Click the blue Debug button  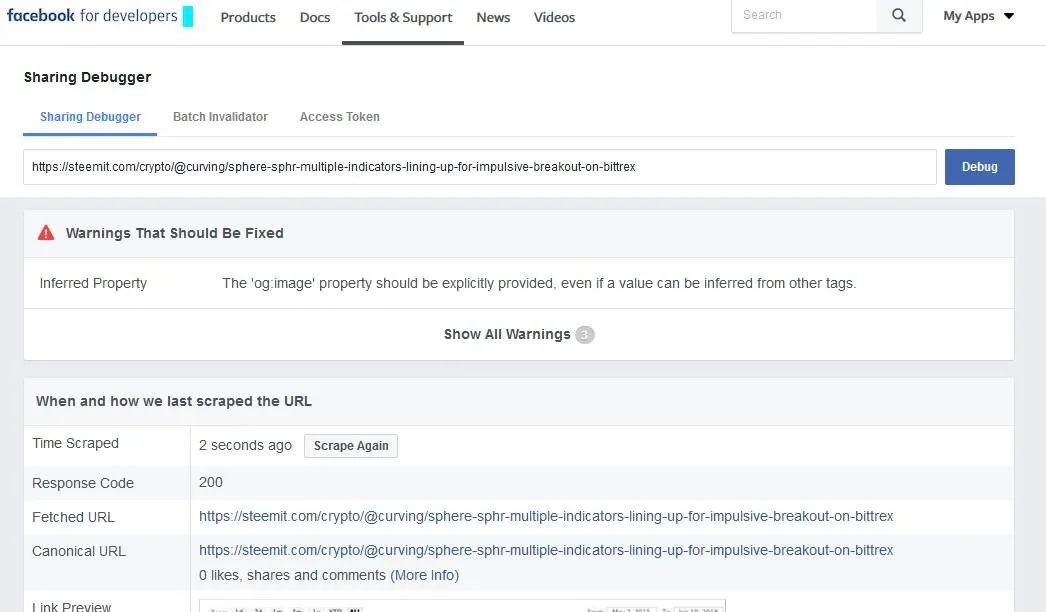point(979,167)
